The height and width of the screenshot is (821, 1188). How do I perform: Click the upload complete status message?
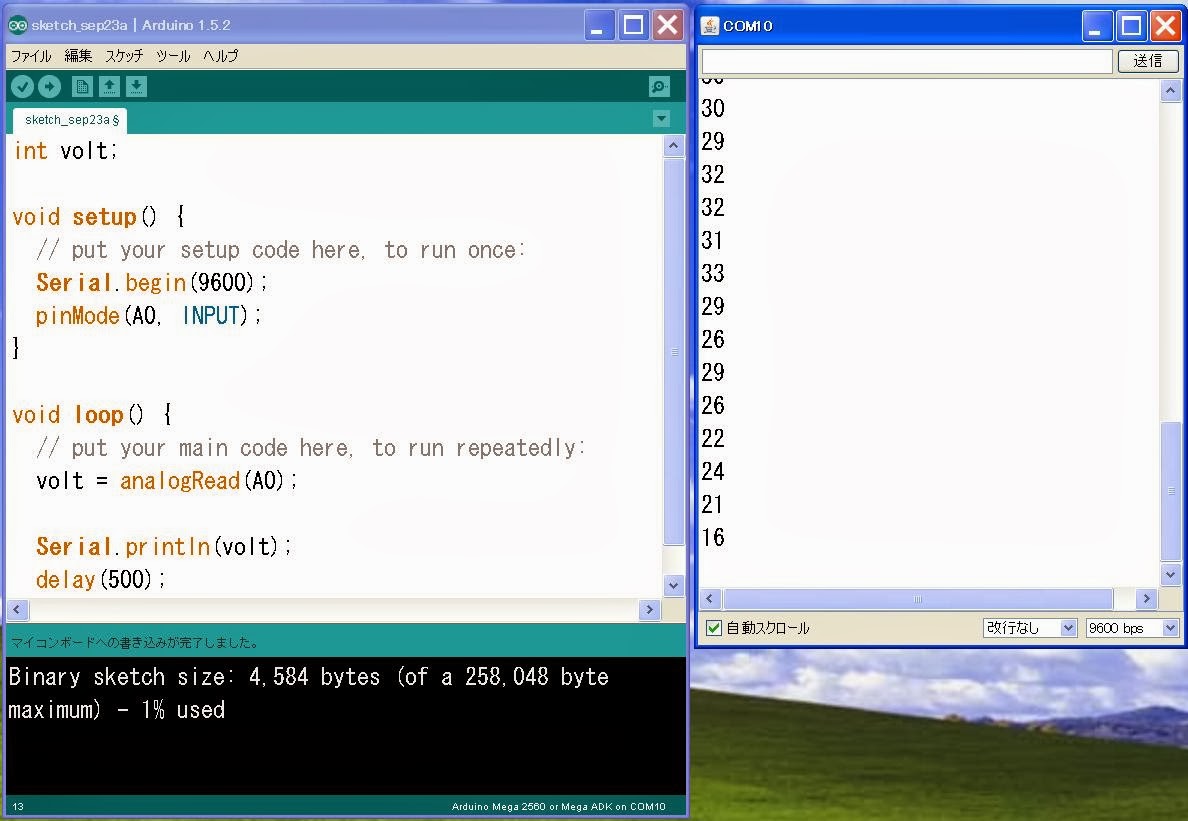pos(135,642)
